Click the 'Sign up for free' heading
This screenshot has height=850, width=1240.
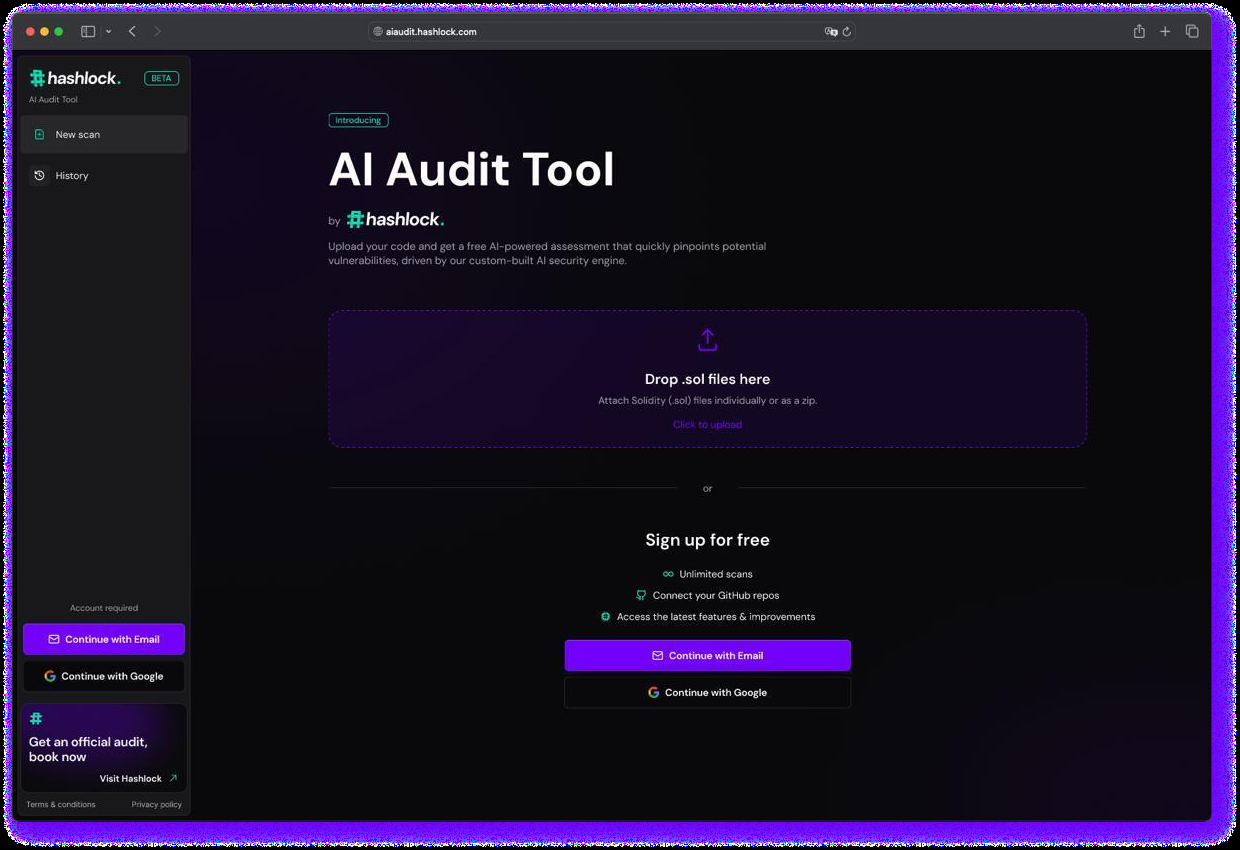[707, 540]
